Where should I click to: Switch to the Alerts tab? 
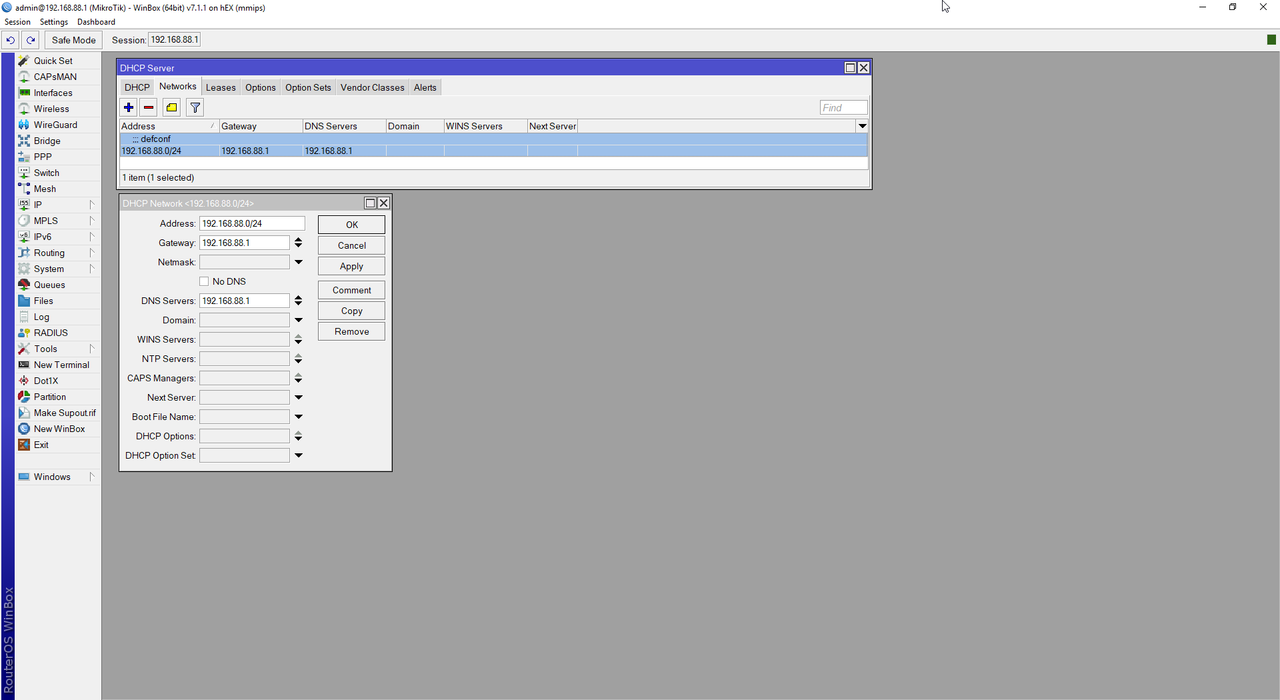click(x=425, y=87)
